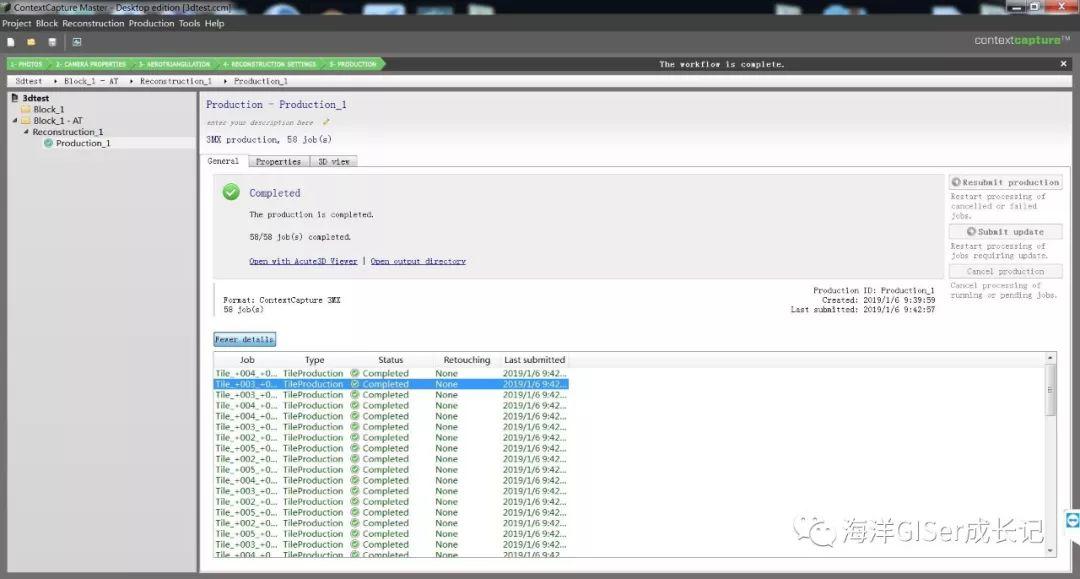Switch to the General tab
The height and width of the screenshot is (579, 1080).
pyautogui.click(x=223, y=161)
